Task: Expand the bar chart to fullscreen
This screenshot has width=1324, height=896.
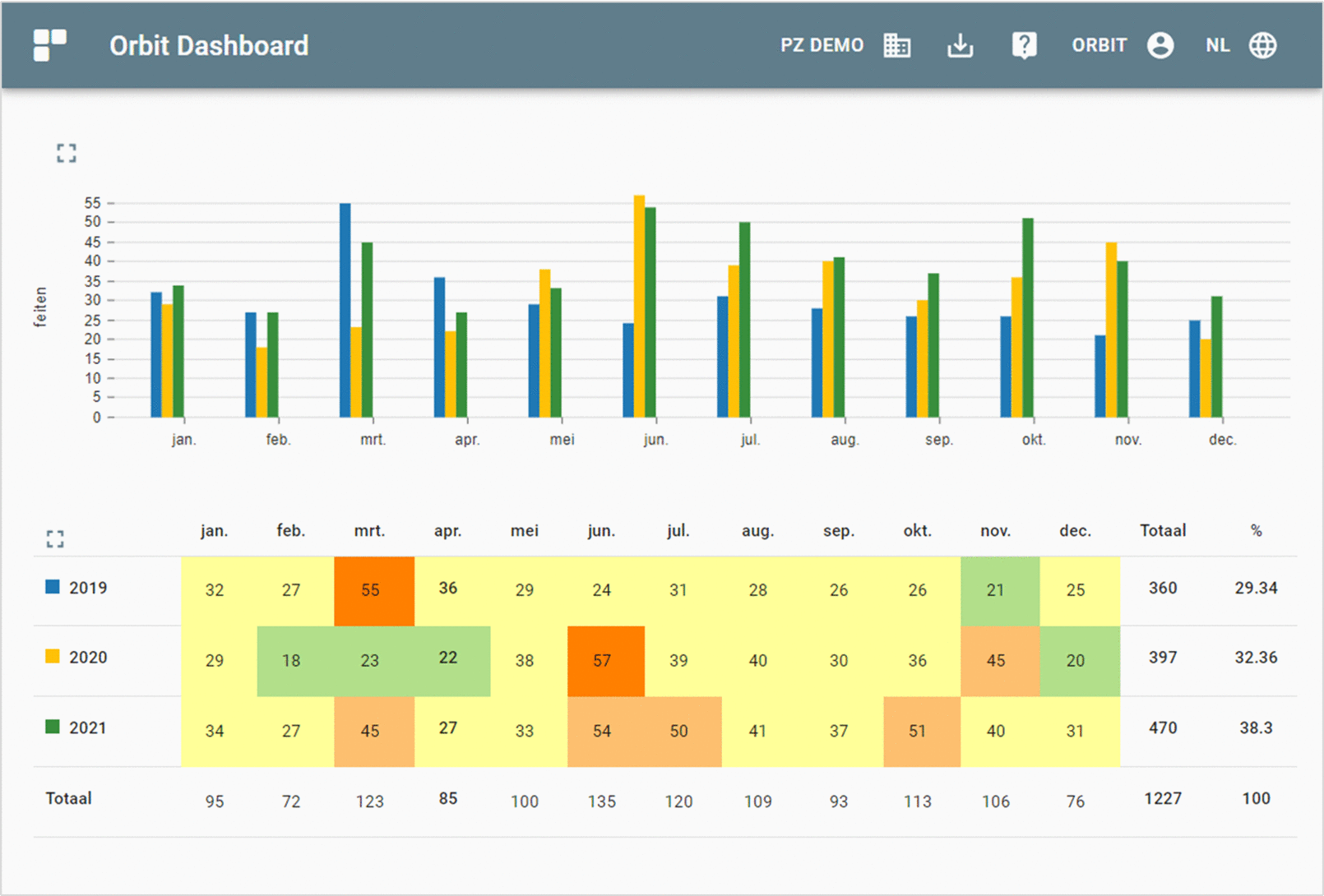Action: (x=67, y=153)
